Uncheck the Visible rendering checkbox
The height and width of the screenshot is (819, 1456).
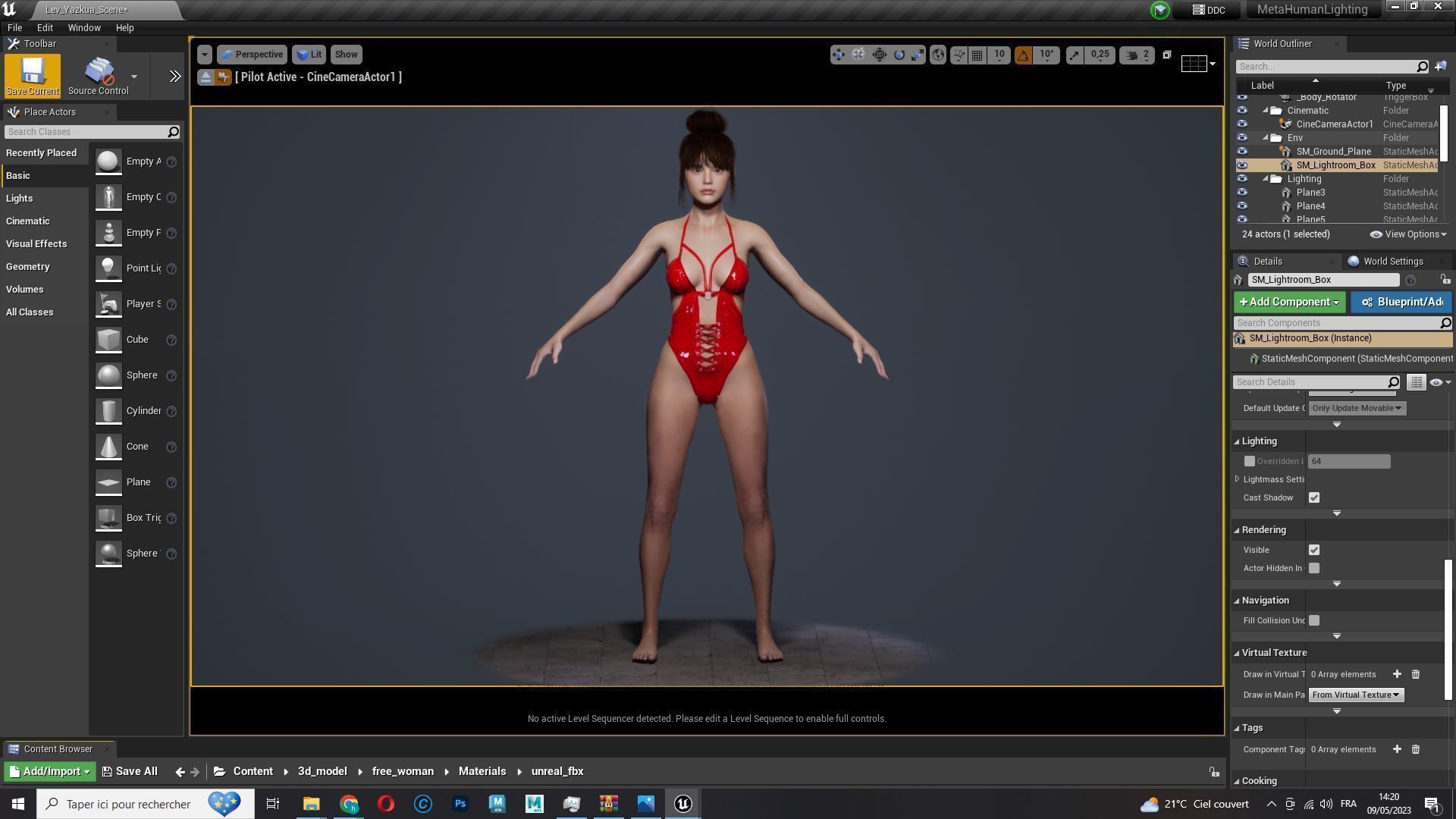tap(1314, 550)
